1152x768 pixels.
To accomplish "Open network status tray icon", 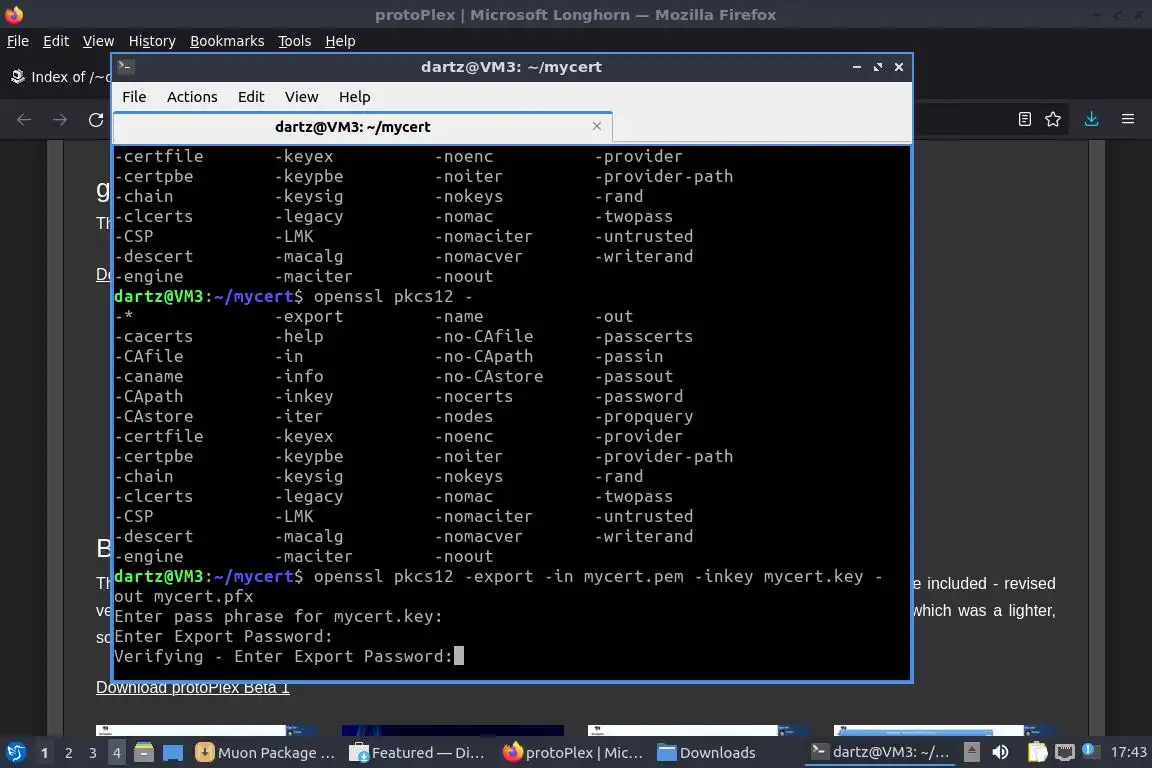I will 1064,752.
